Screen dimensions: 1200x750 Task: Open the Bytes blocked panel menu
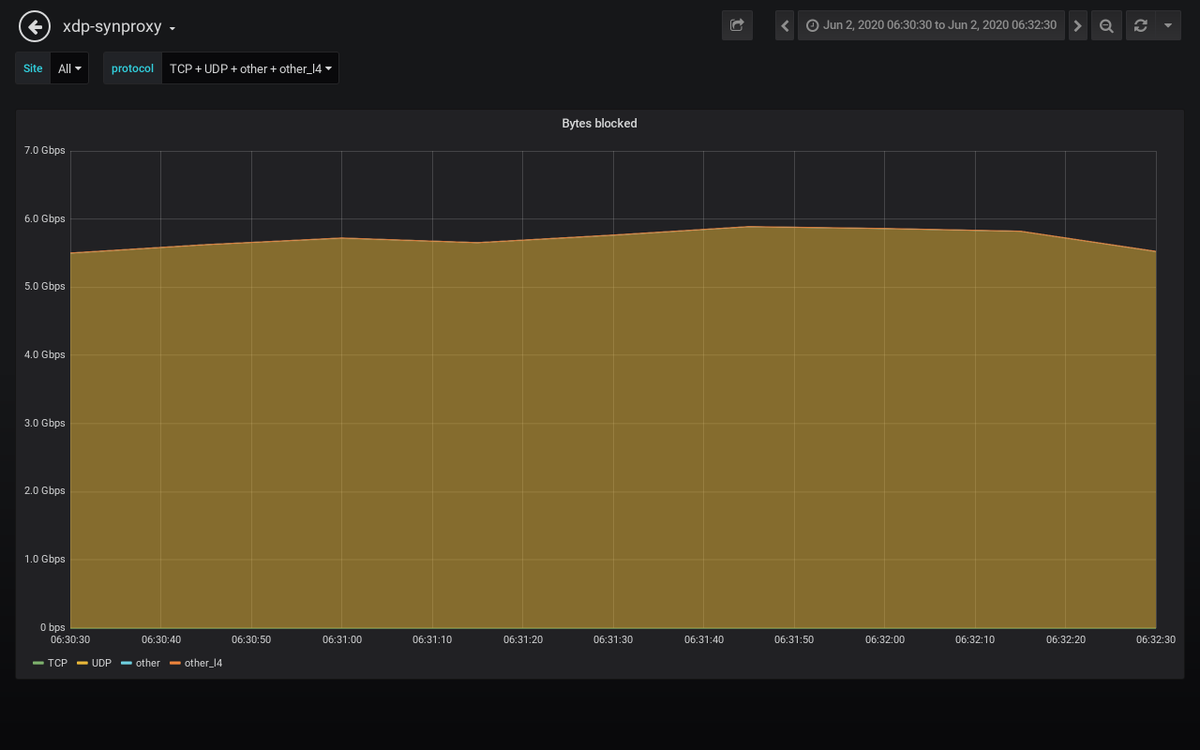pyautogui.click(x=599, y=123)
